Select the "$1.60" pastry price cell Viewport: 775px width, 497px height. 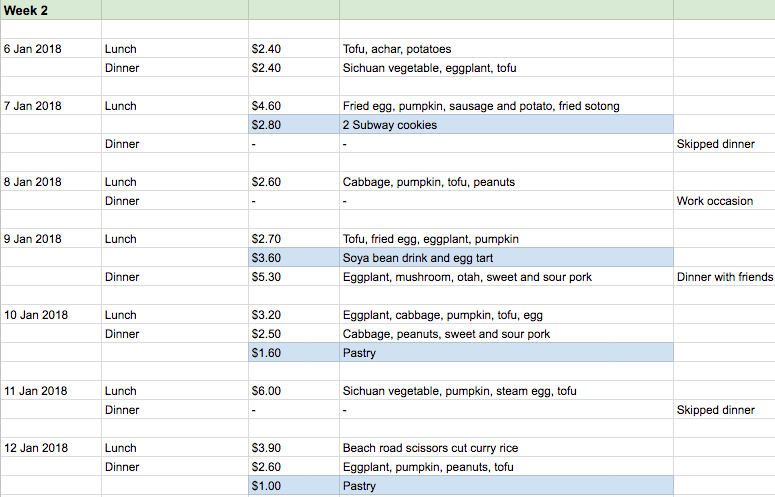coord(293,353)
